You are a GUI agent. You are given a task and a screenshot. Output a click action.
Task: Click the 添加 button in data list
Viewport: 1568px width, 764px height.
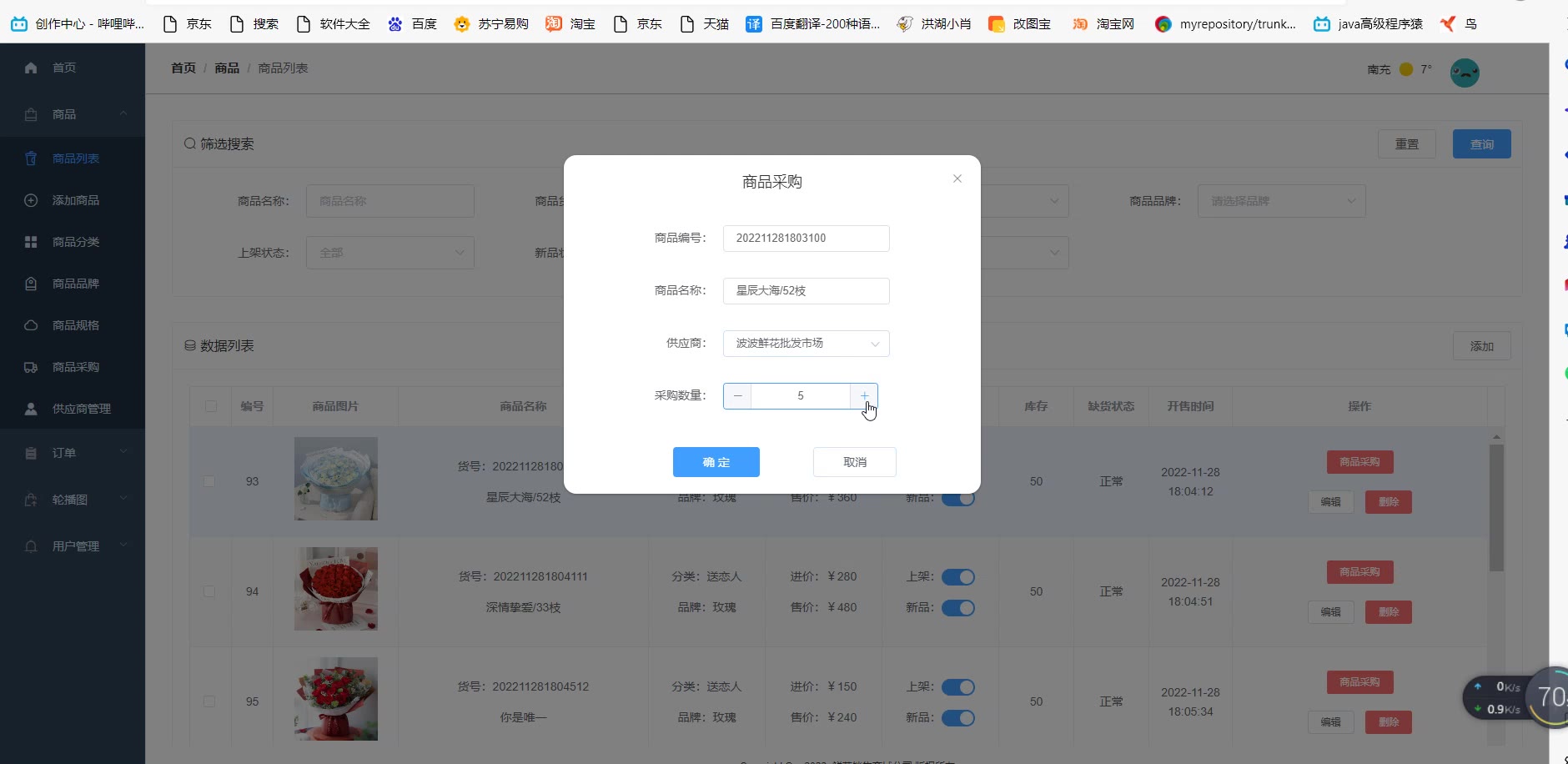[x=1482, y=346]
